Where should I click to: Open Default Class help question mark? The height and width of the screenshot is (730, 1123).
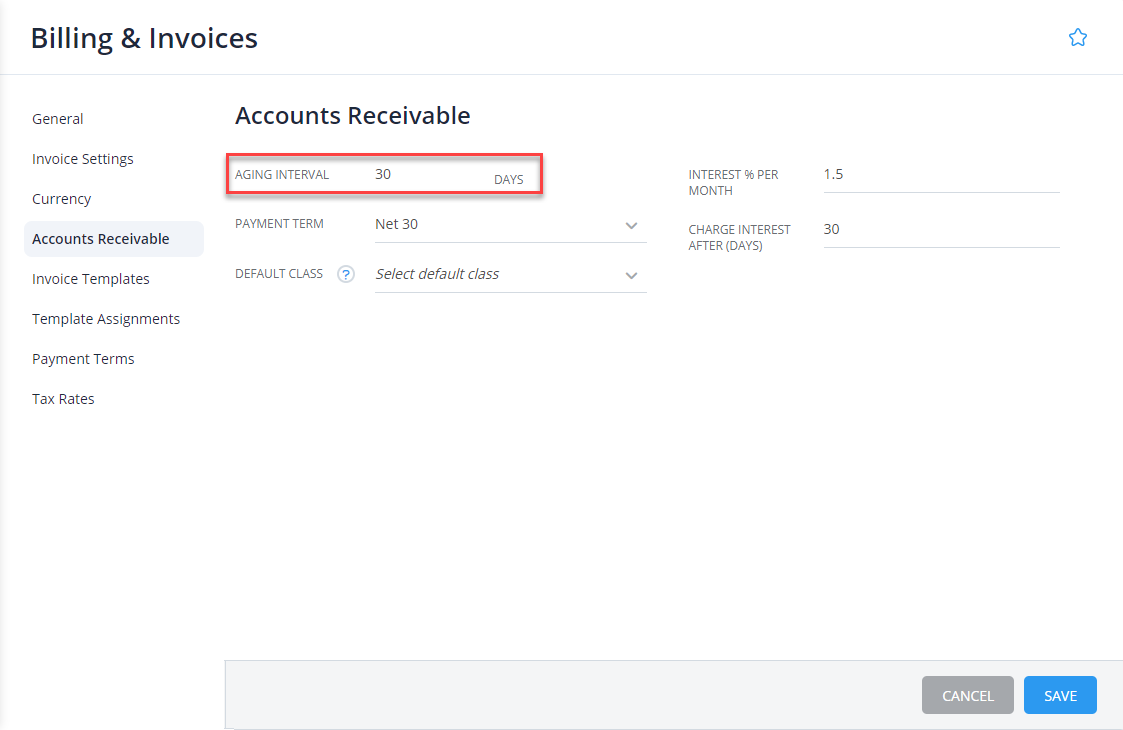point(346,274)
